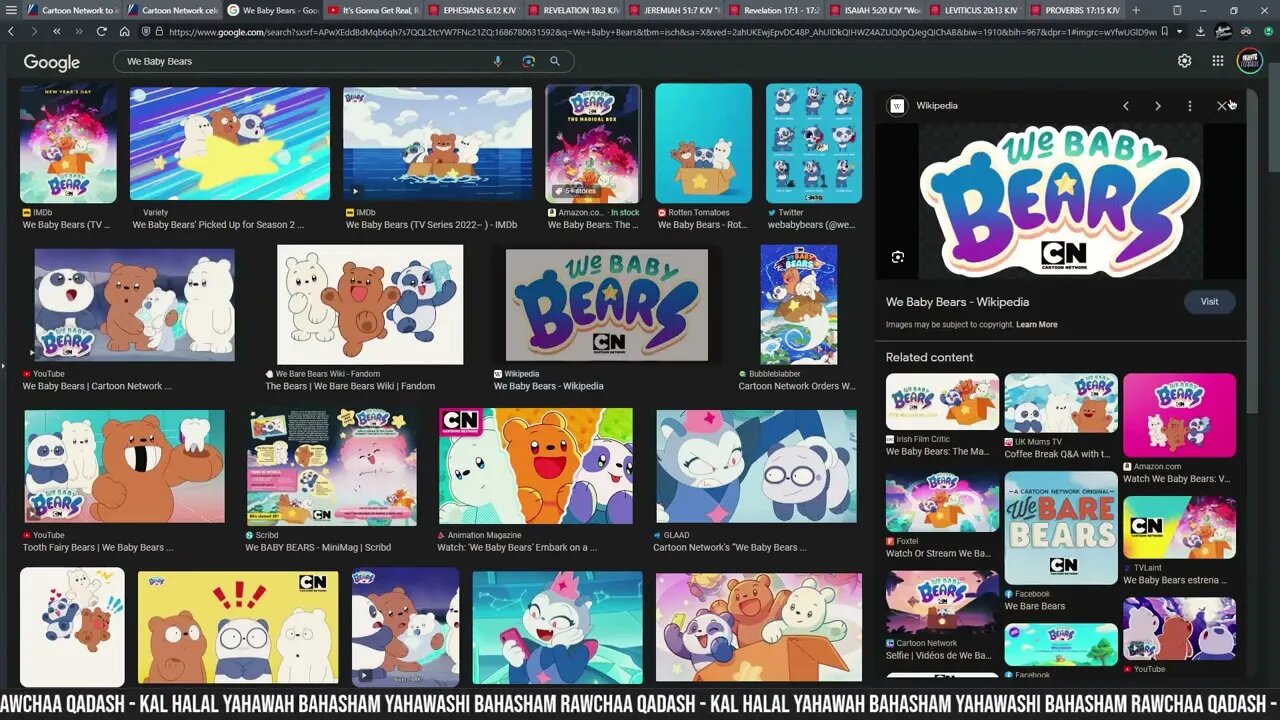Image resolution: width=1280 pixels, height=720 pixels.
Task: Open the GLAAD image result
Action: pos(756,466)
